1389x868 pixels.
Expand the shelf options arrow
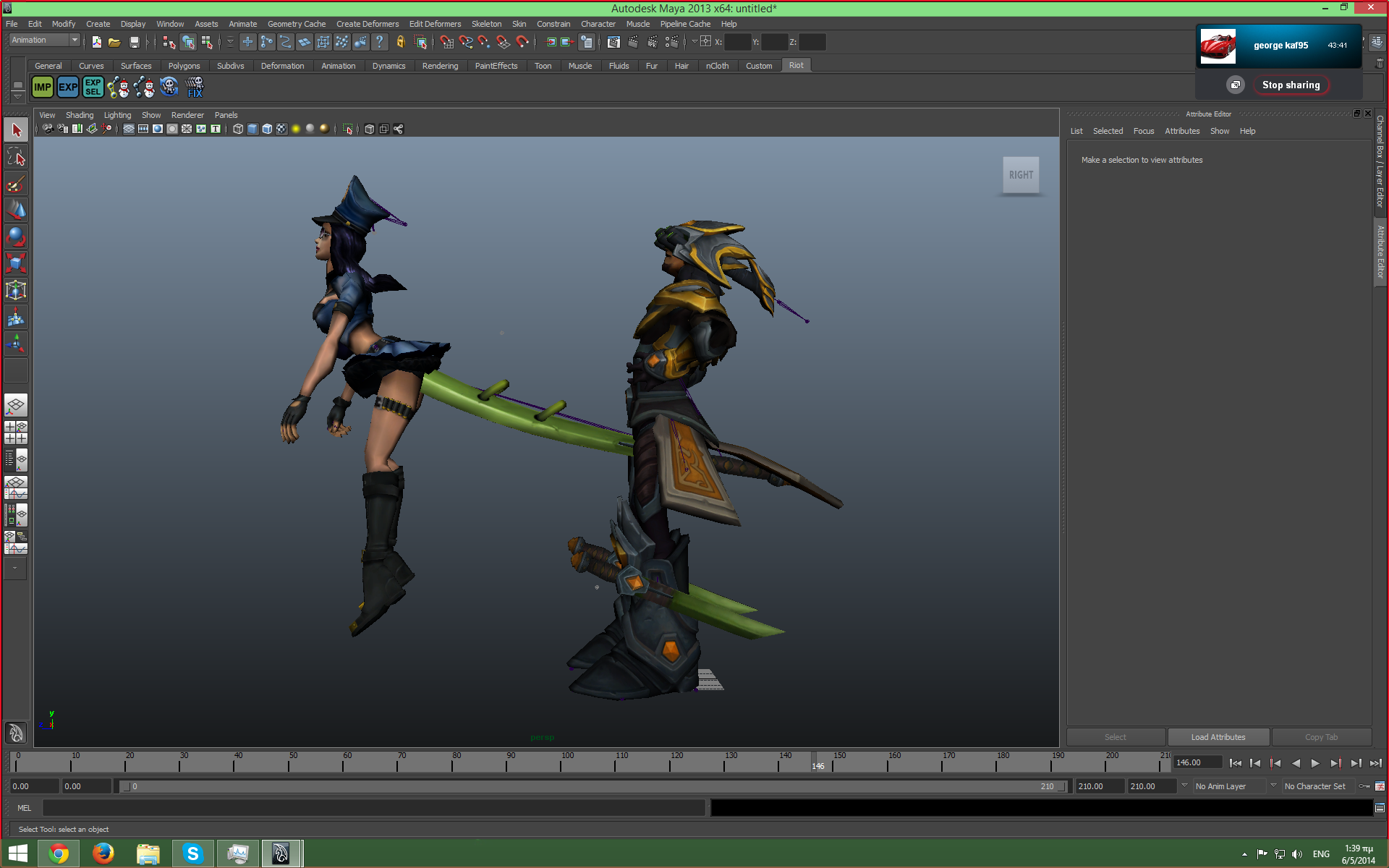tap(17, 97)
